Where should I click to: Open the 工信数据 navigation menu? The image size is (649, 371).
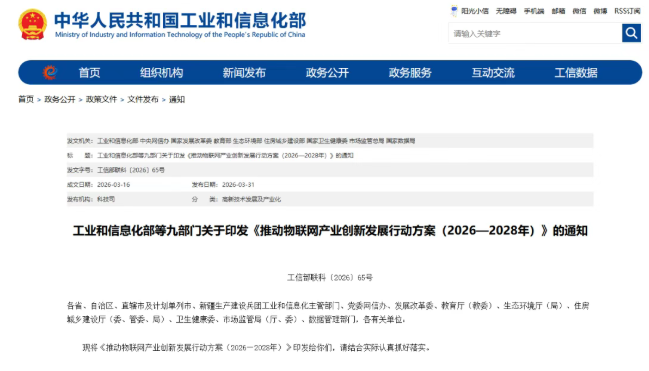pyautogui.click(x=576, y=73)
